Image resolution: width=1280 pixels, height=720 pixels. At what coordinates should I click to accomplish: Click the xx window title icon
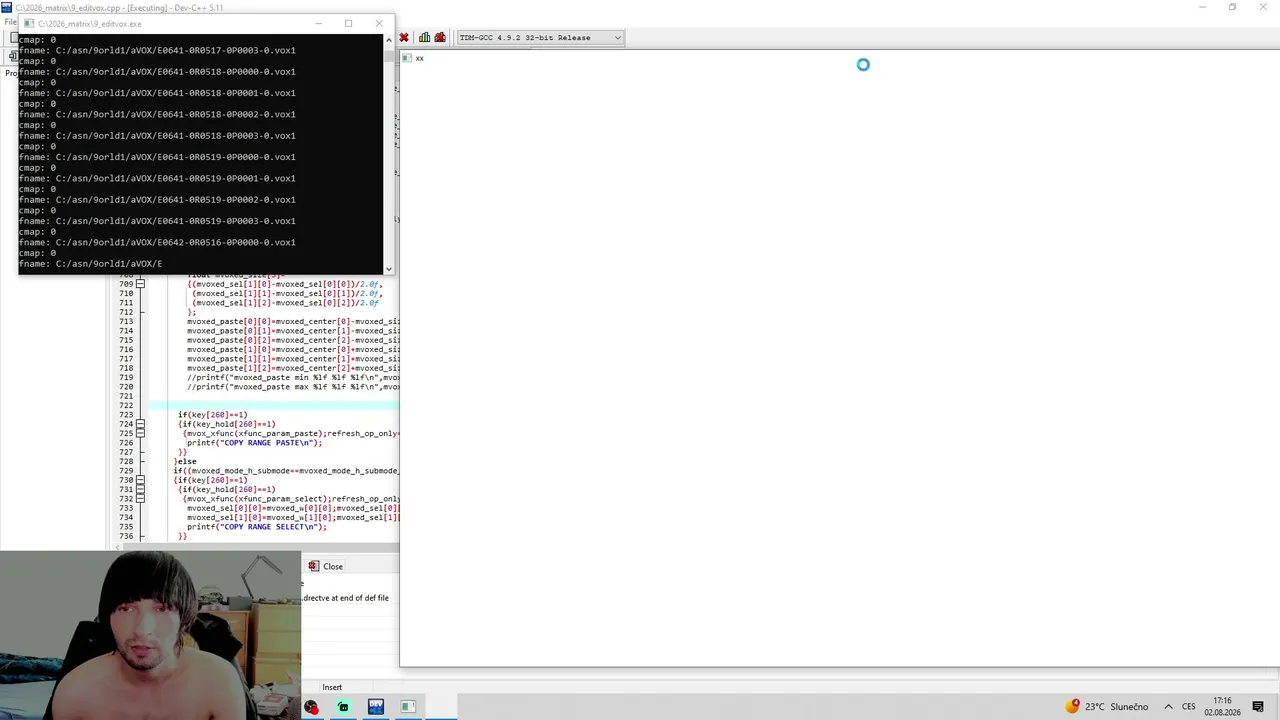pyautogui.click(x=407, y=58)
